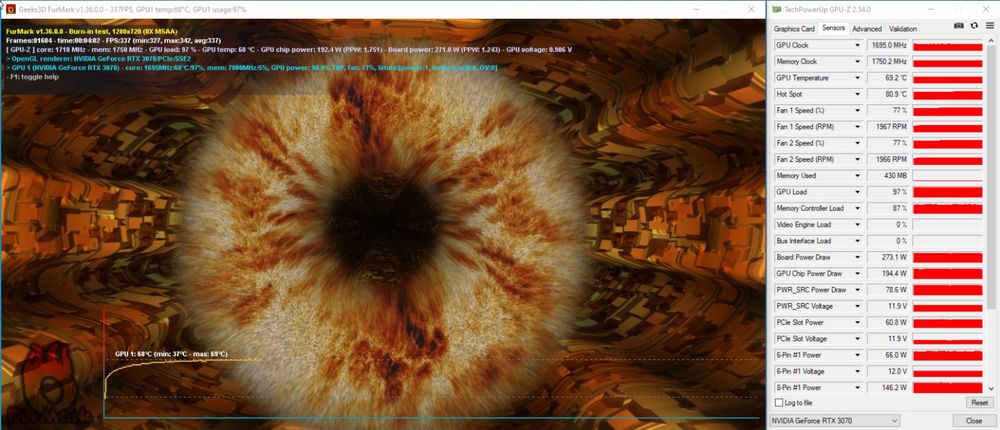The height and width of the screenshot is (430, 1000).
Task: Click the Close button in GPU-Z
Action: 974,420
